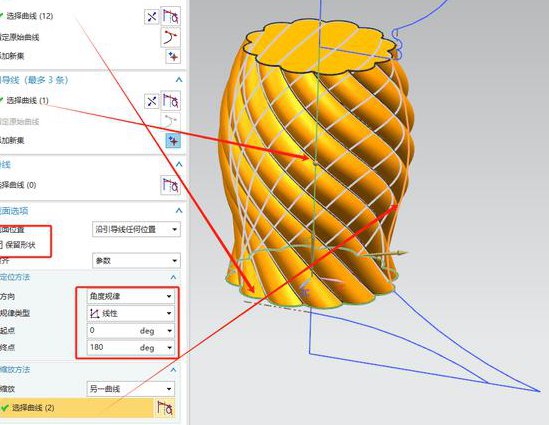This screenshot has height=425, width=549.
Task: Toggle the 保留形状 checkbox
Action: 1,244
